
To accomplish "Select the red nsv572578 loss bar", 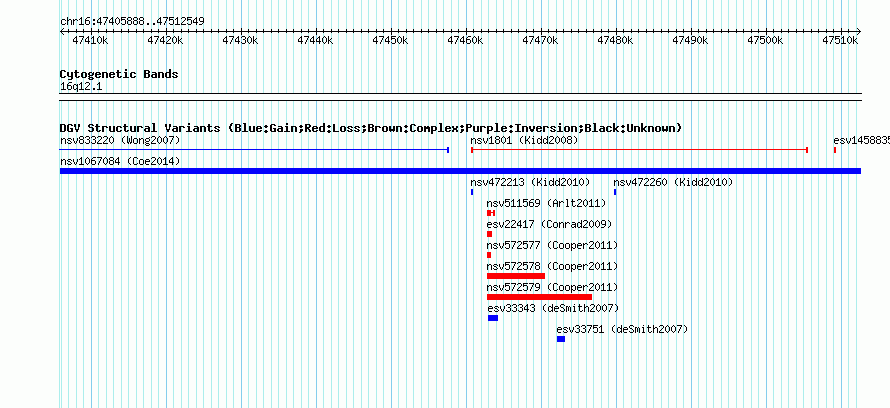I will pos(516,276).
